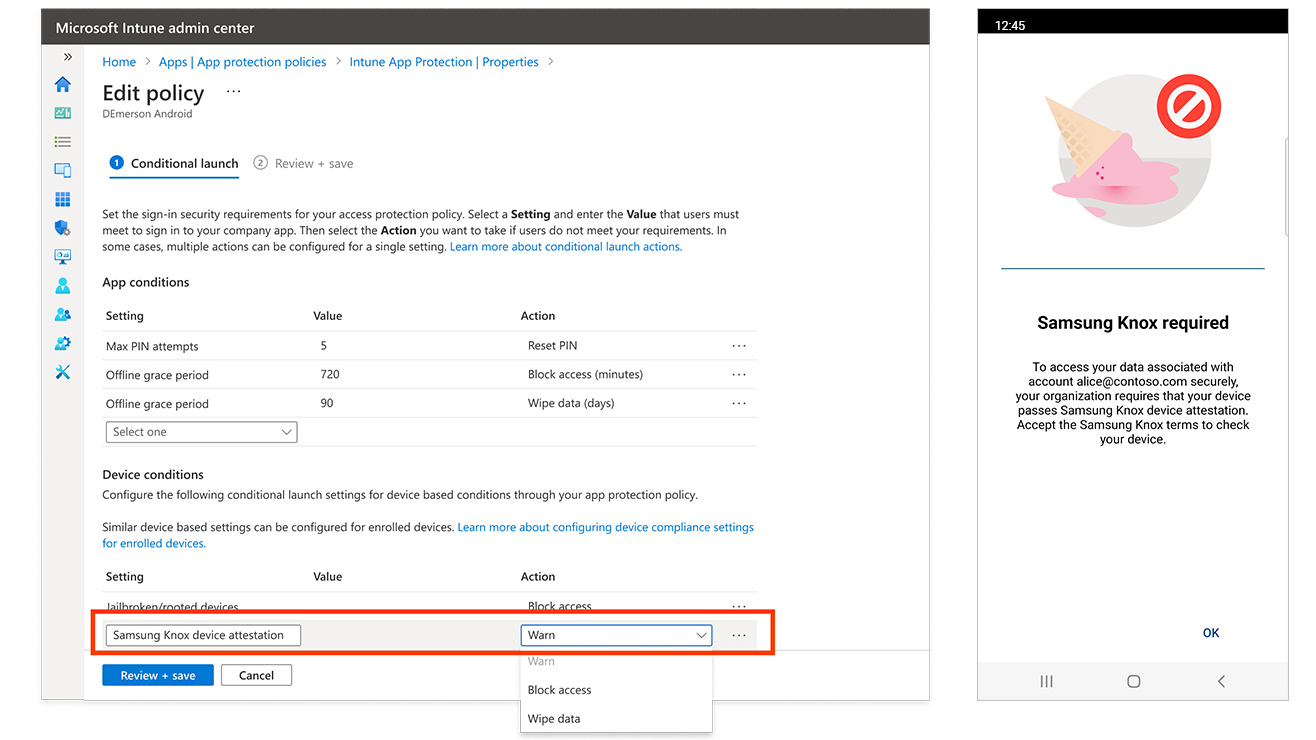Open Learn more about conditional launch actions

tap(566, 247)
